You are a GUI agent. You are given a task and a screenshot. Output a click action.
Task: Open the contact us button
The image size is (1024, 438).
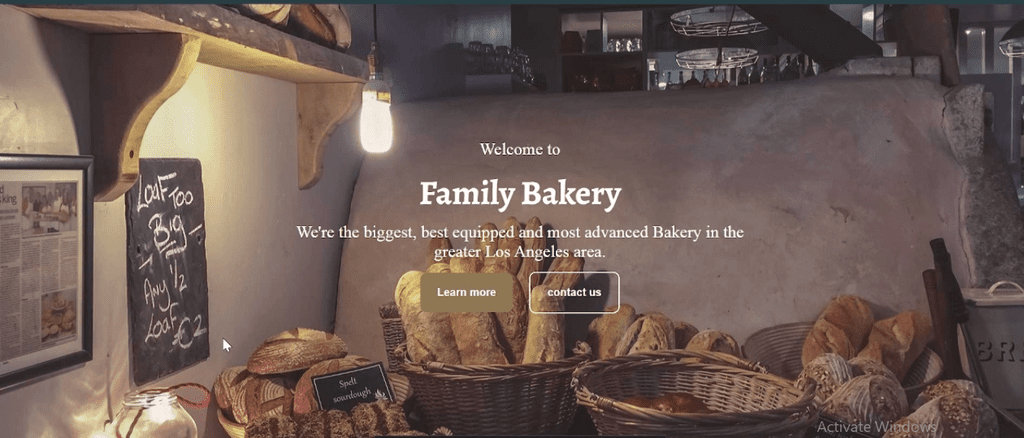[574, 292]
